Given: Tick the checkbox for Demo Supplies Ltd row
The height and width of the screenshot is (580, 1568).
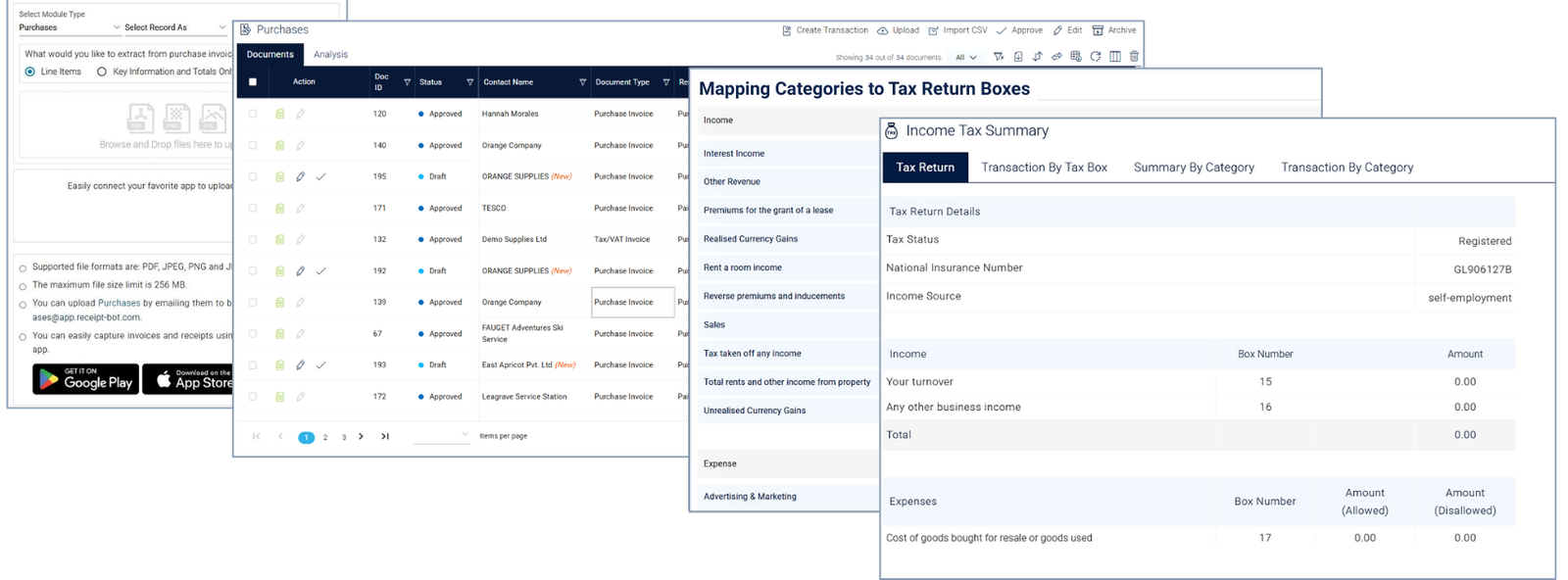Looking at the screenshot, I should pos(253,239).
